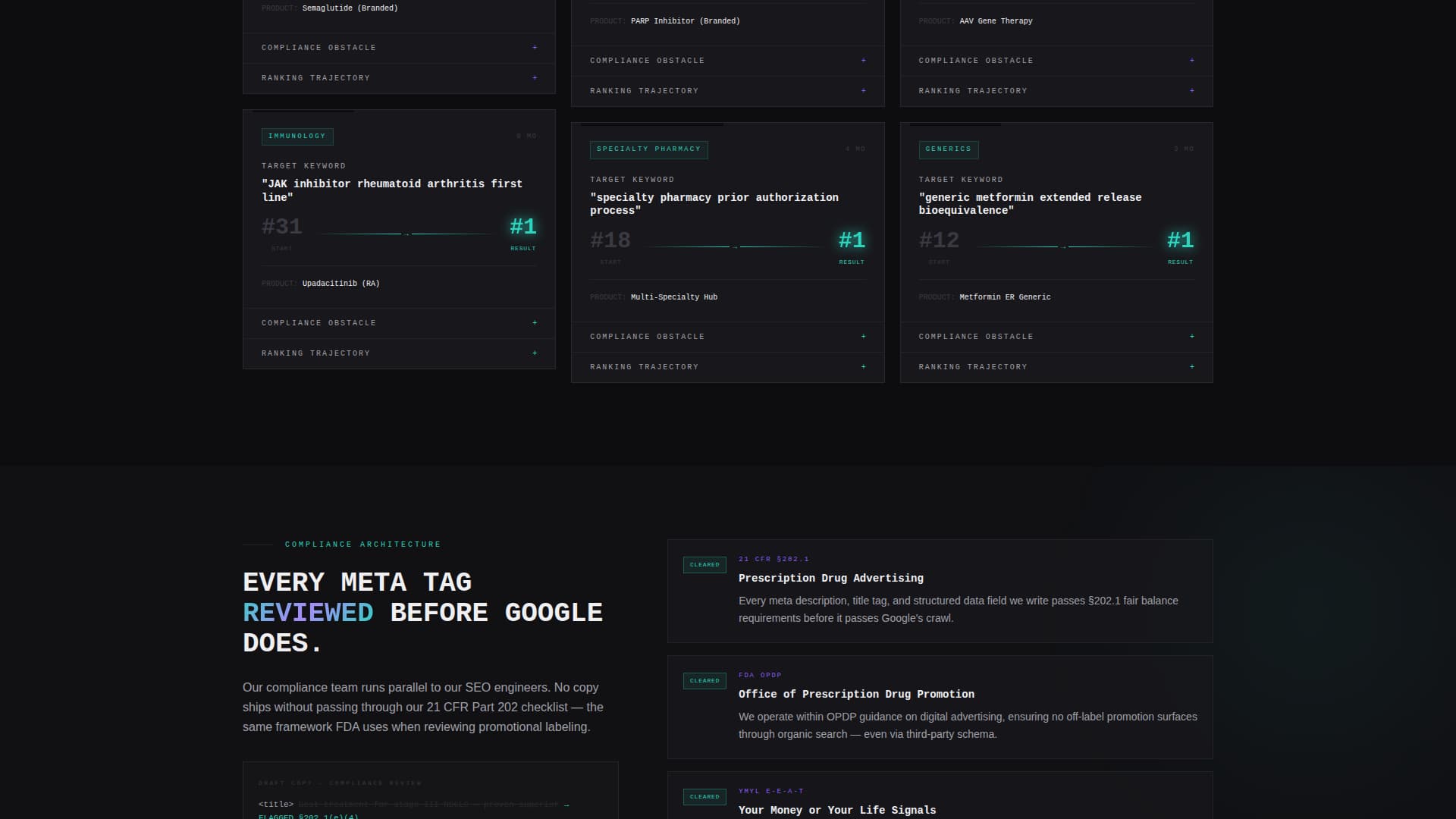Screen dimensions: 1456x819
Task: Click the CLEARED badge for FDA OPDP
Action: tap(704, 681)
